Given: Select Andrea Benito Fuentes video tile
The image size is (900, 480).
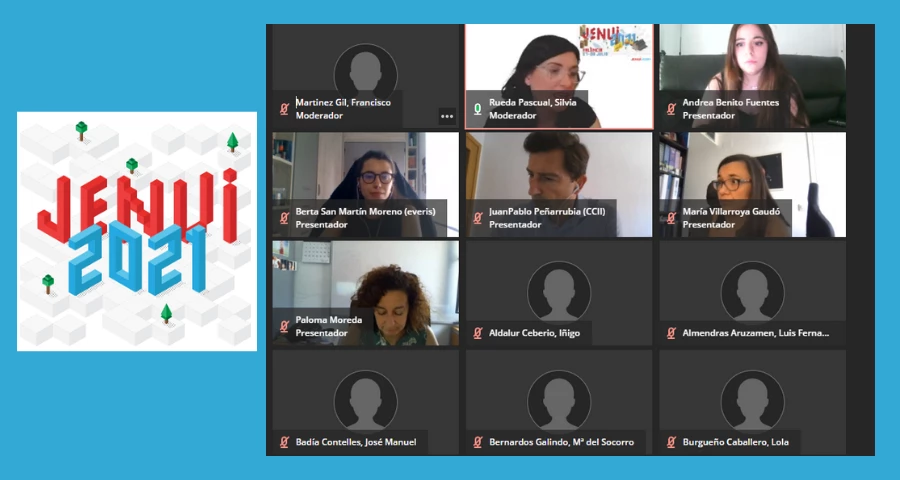Looking at the screenshot, I should click(x=752, y=76).
